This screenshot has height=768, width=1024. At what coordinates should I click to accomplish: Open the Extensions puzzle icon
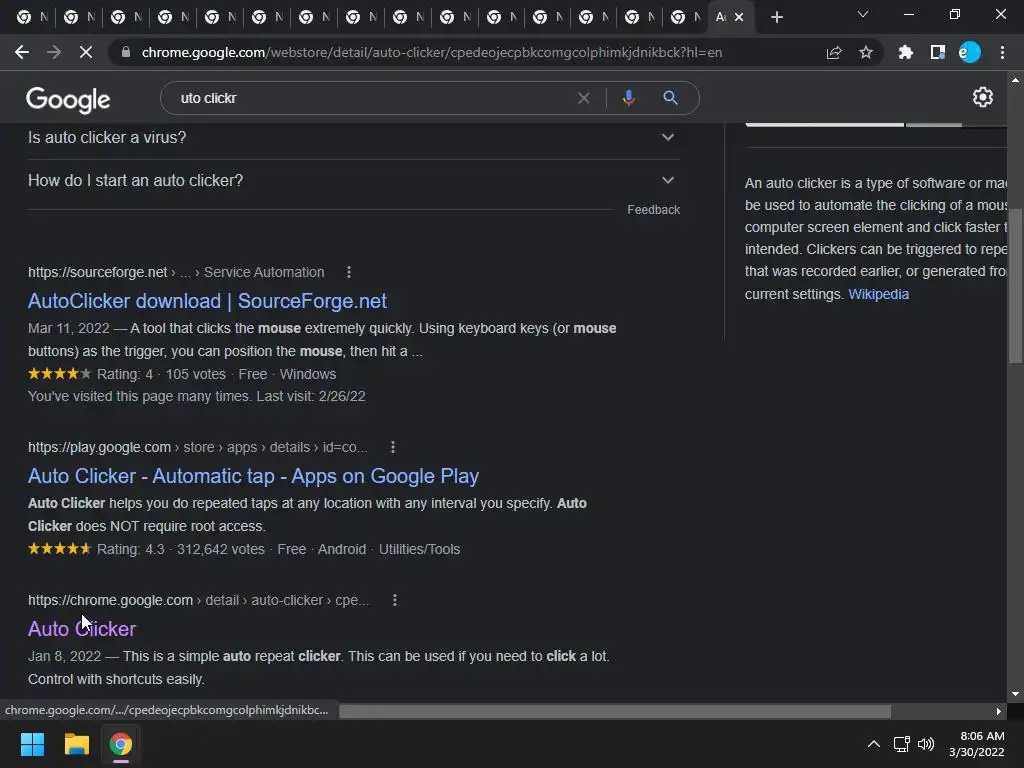pyautogui.click(x=906, y=52)
